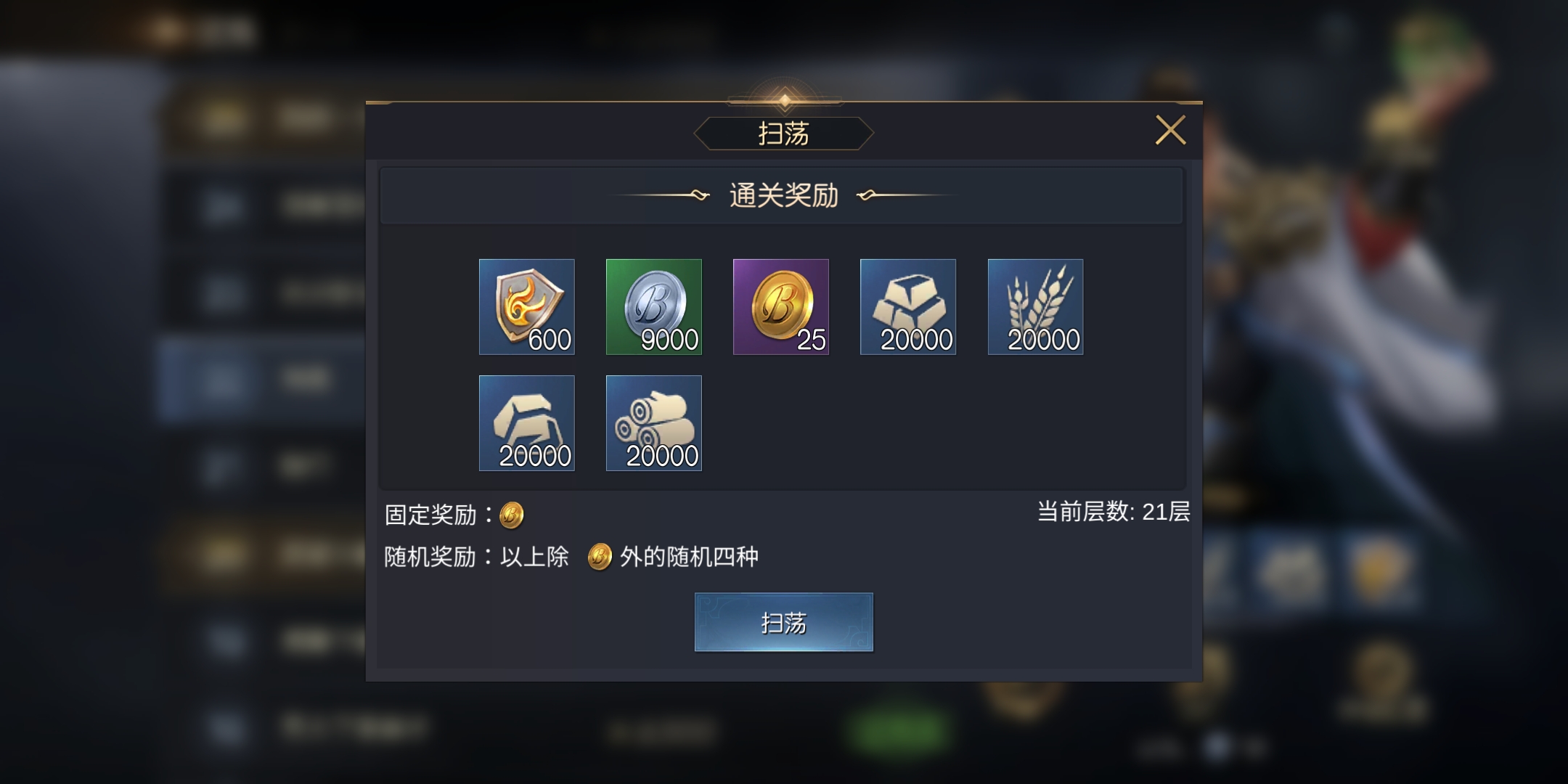Tap the gold coin 25 reward
The width and height of the screenshot is (1568, 784).
(780, 306)
